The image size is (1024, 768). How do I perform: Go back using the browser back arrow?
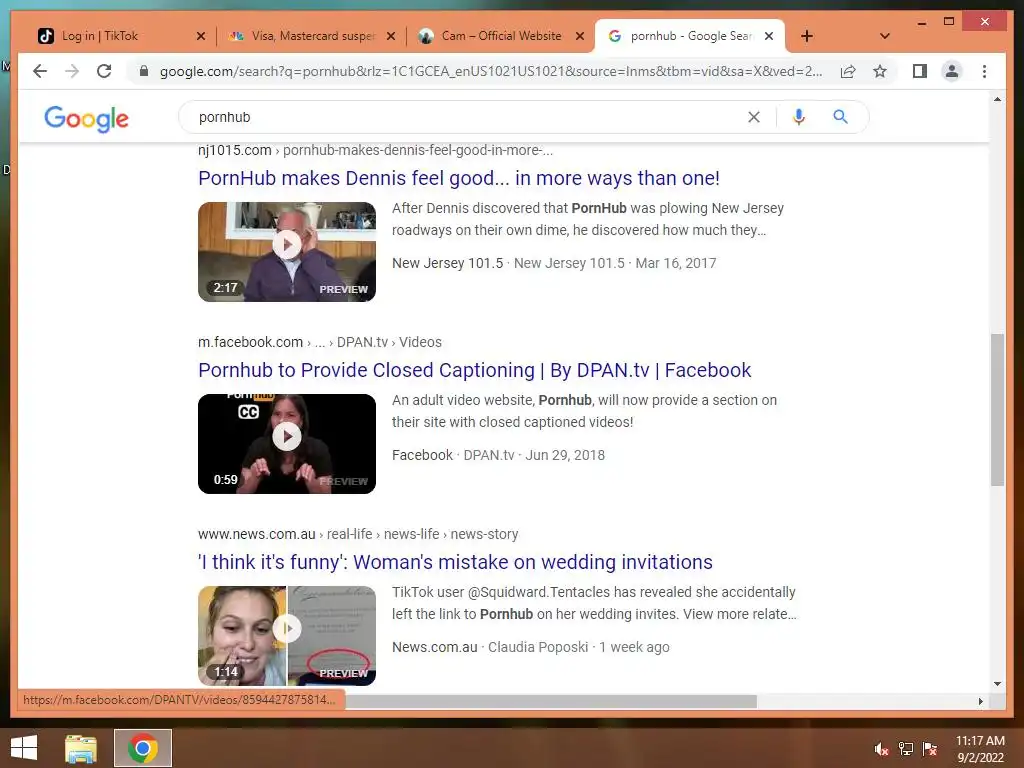tap(40, 71)
